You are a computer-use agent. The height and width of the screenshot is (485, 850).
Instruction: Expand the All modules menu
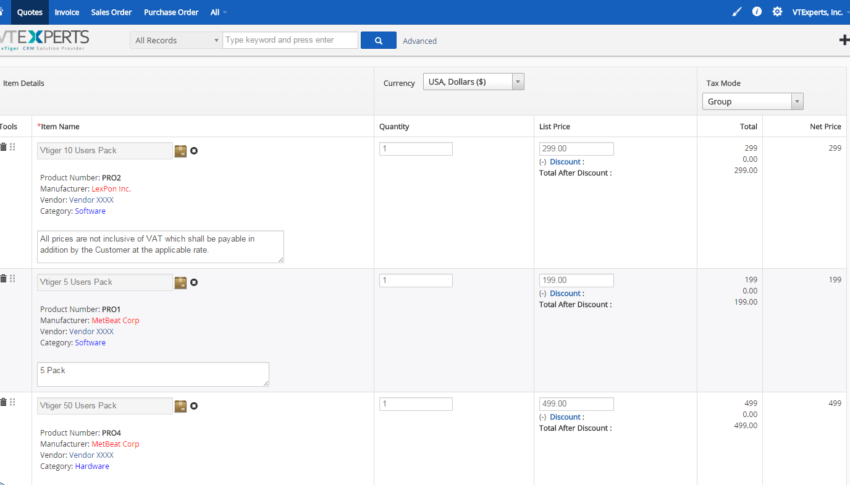click(x=218, y=12)
